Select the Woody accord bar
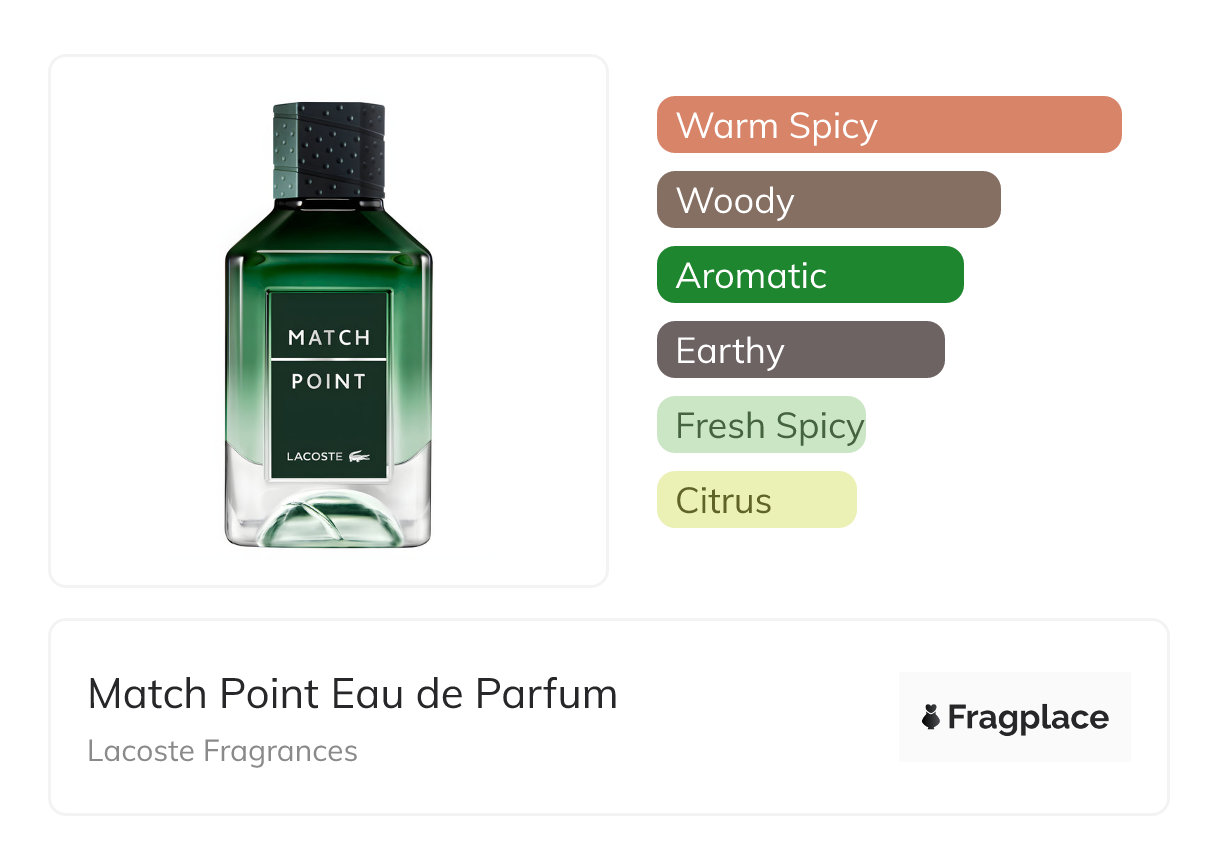Image resolution: width=1218 pixels, height=864 pixels. click(829, 200)
